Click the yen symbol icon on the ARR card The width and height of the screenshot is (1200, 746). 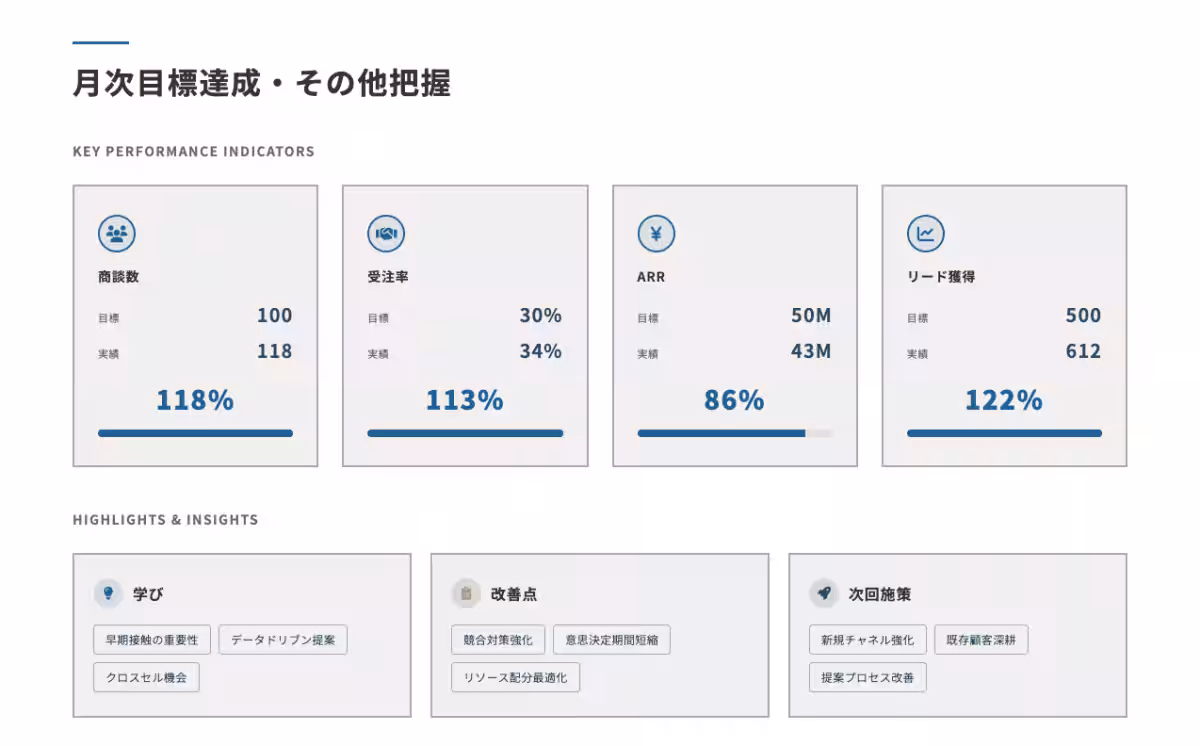click(x=655, y=233)
